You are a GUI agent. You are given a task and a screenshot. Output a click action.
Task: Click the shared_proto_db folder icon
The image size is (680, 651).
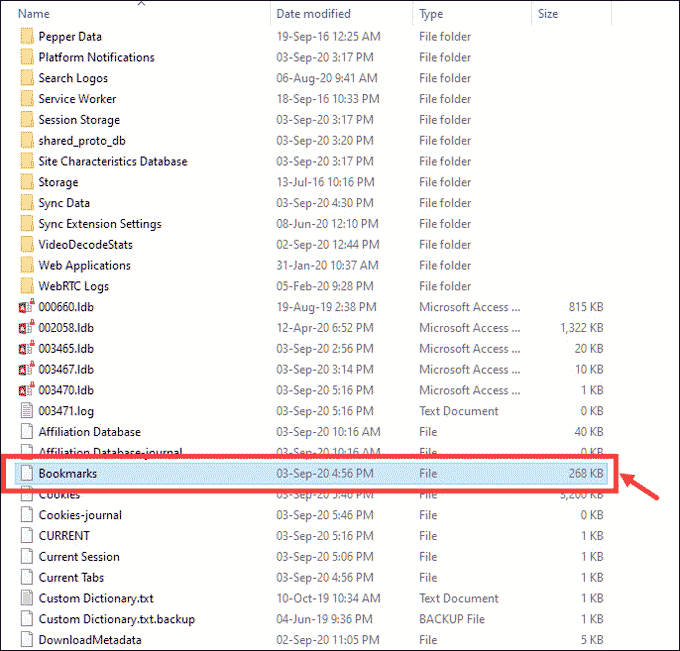tap(27, 141)
